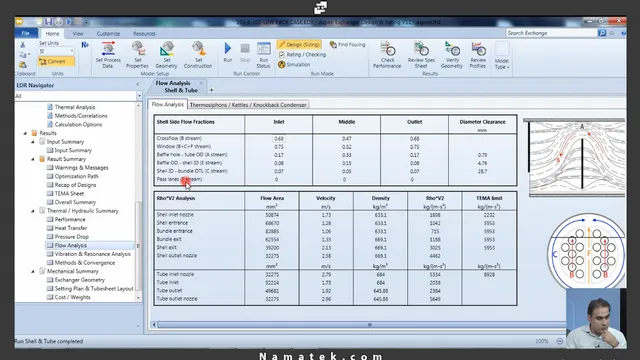Open Set Process Data
Image resolution: width=640 pixels, height=360 pixels.
tap(108, 55)
